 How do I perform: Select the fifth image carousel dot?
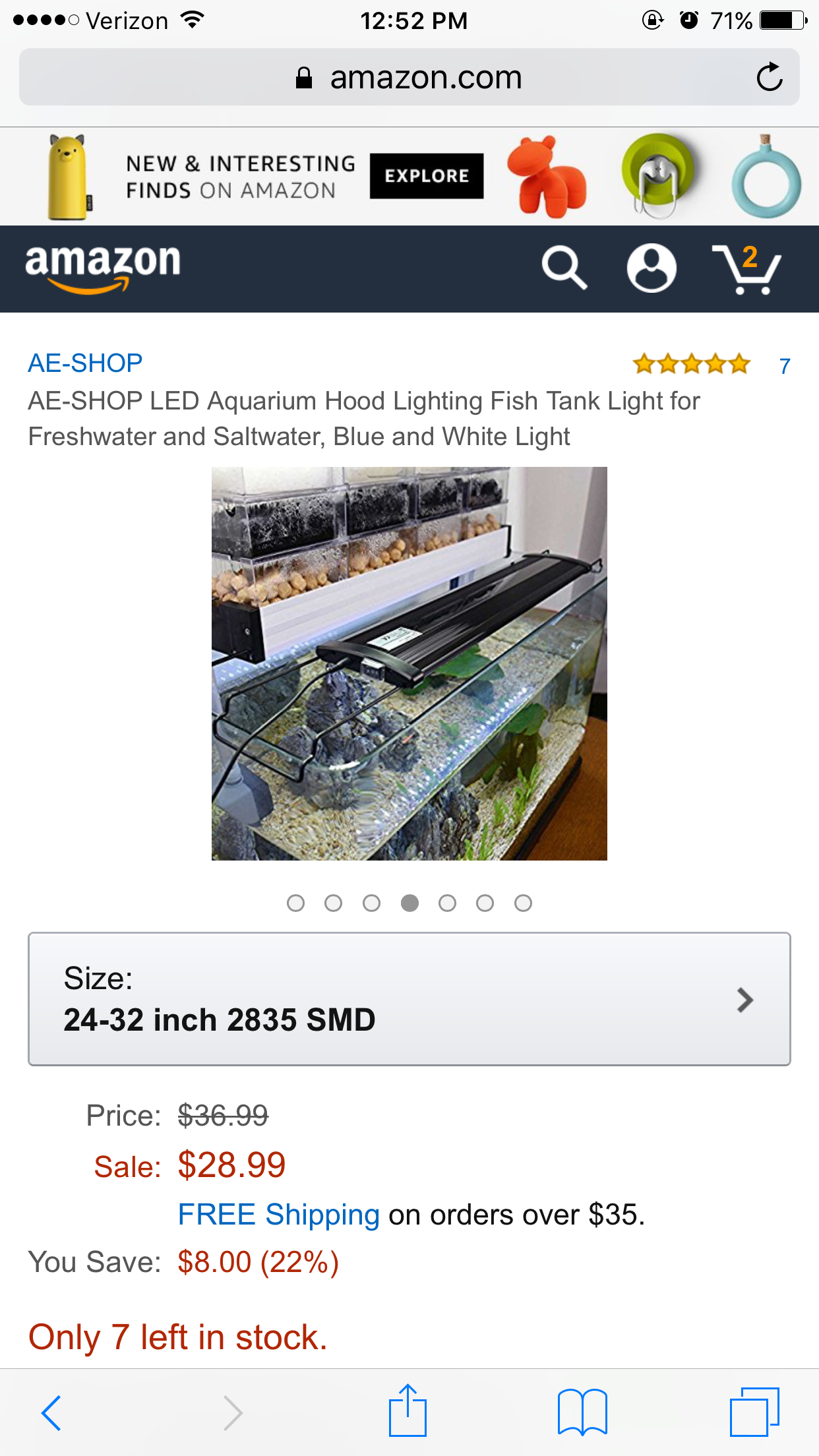point(447,903)
